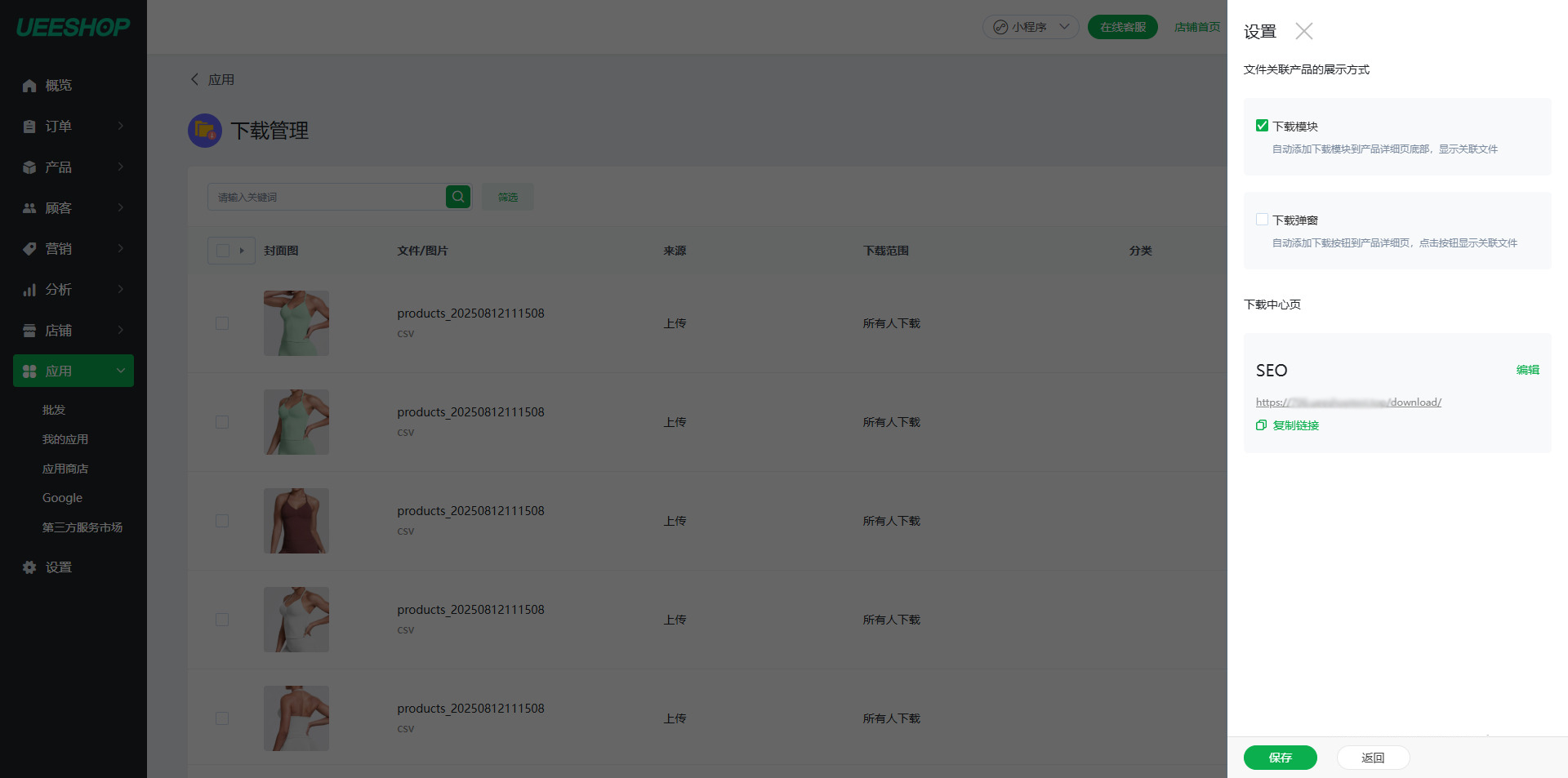This screenshot has width=1568, height=778.
Task: Uncheck the 下载模块 checkbox
Action: point(1262,126)
